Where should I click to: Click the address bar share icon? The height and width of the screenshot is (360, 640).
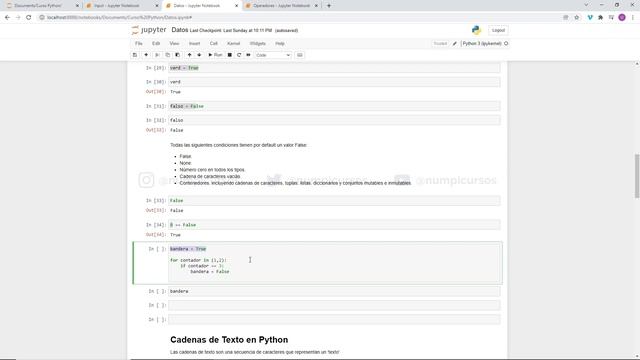click(566, 18)
